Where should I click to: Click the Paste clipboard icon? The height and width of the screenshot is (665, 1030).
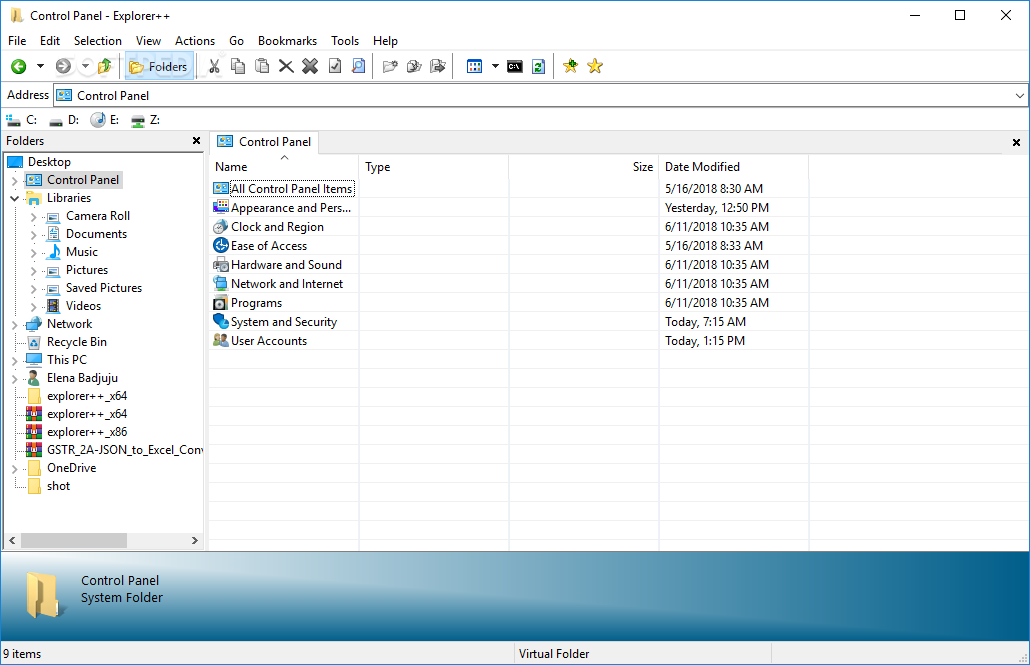click(262, 66)
